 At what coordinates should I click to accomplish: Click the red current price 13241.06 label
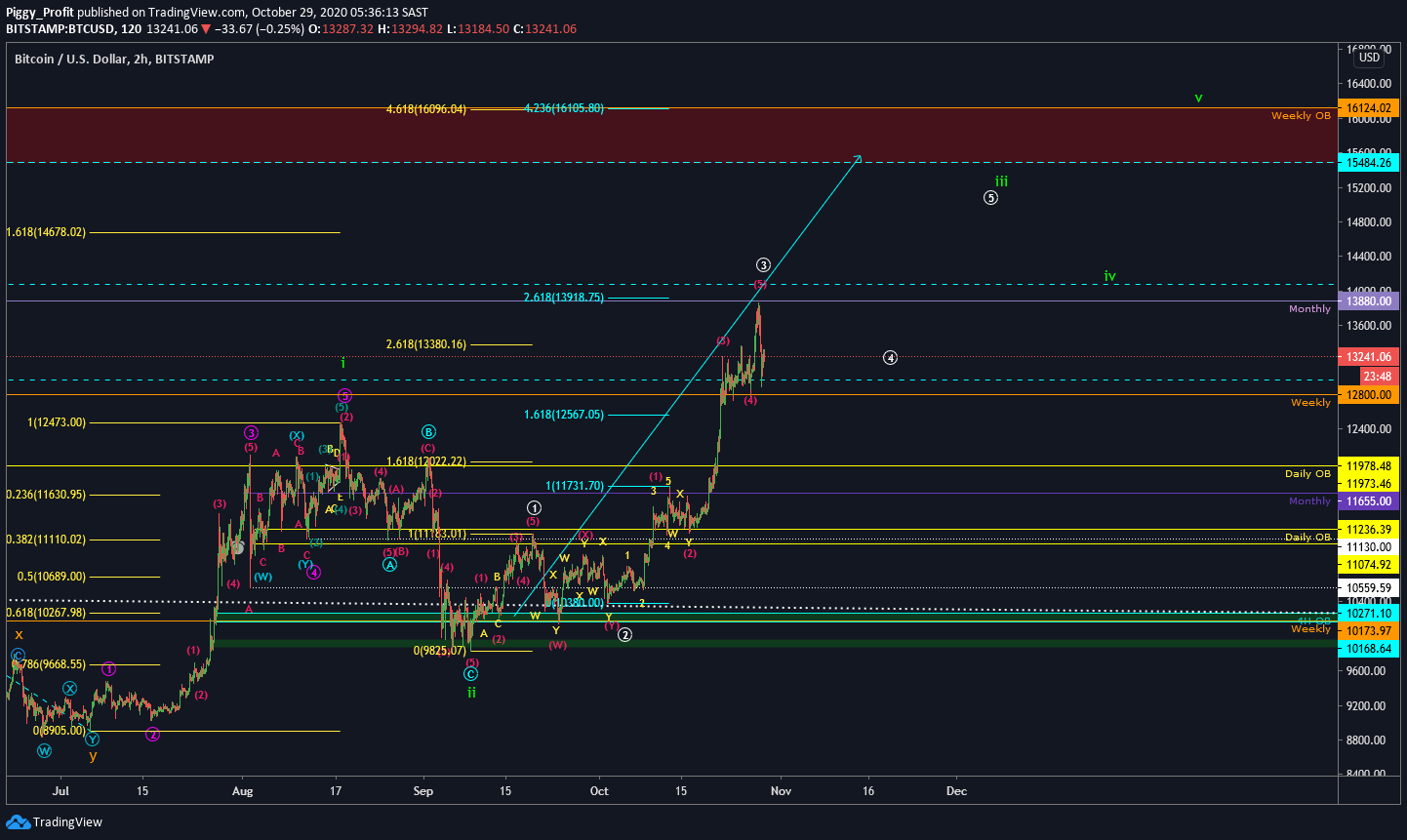click(1368, 357)
